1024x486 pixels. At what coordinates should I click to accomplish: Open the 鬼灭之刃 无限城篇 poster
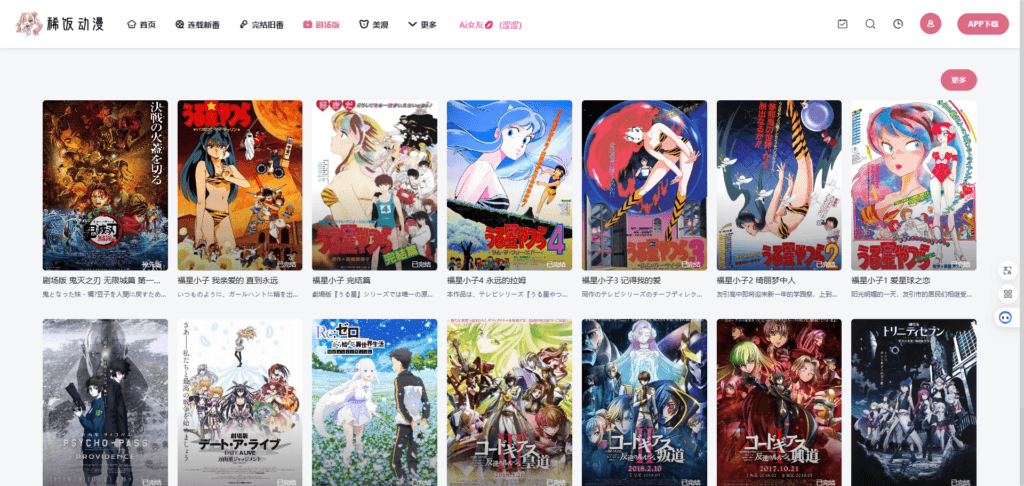[105, 185]
